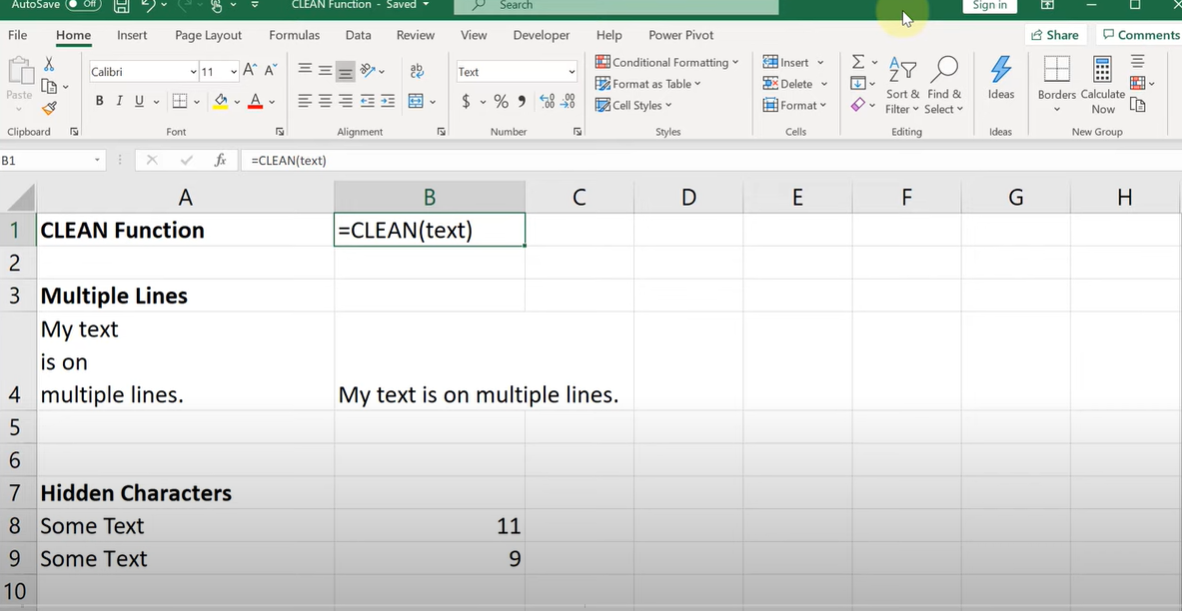This screenshot has height=611, width=1182.
Task: Apply Comma Style icon
Action: point(522,101)
